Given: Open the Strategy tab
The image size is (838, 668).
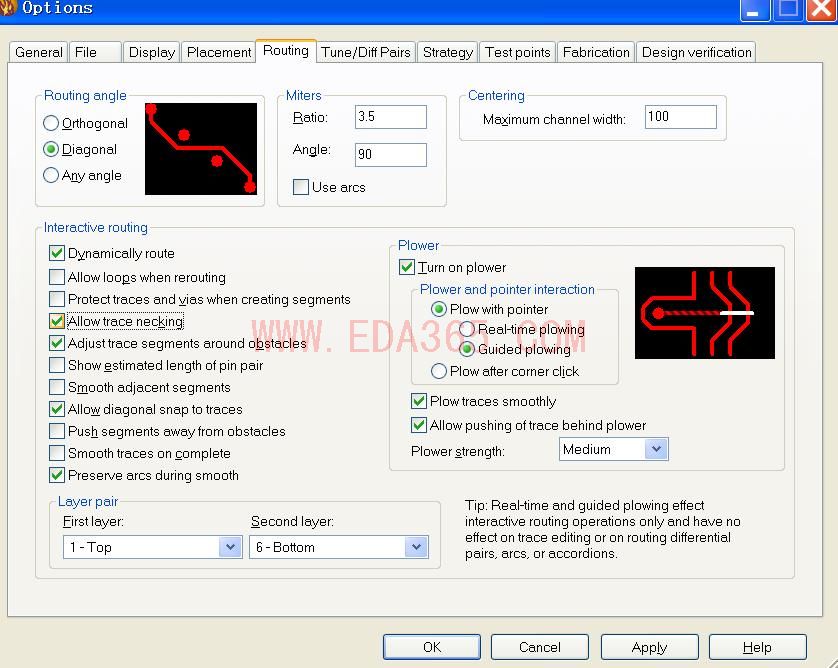Looking at the screenshot, I should tap(448, 52).
